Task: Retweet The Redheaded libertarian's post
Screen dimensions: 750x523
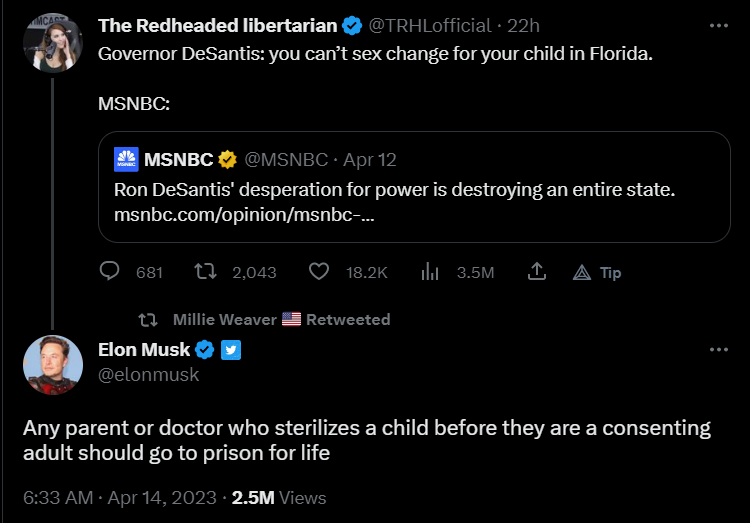Action: click(205, 271)
